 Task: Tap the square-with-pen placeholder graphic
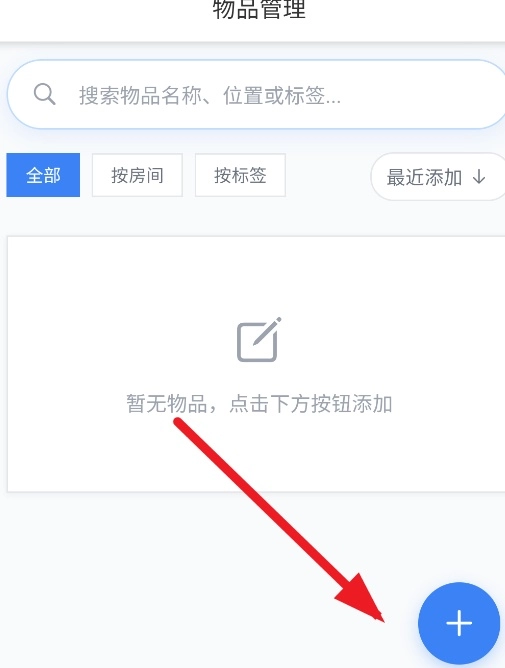259,340
